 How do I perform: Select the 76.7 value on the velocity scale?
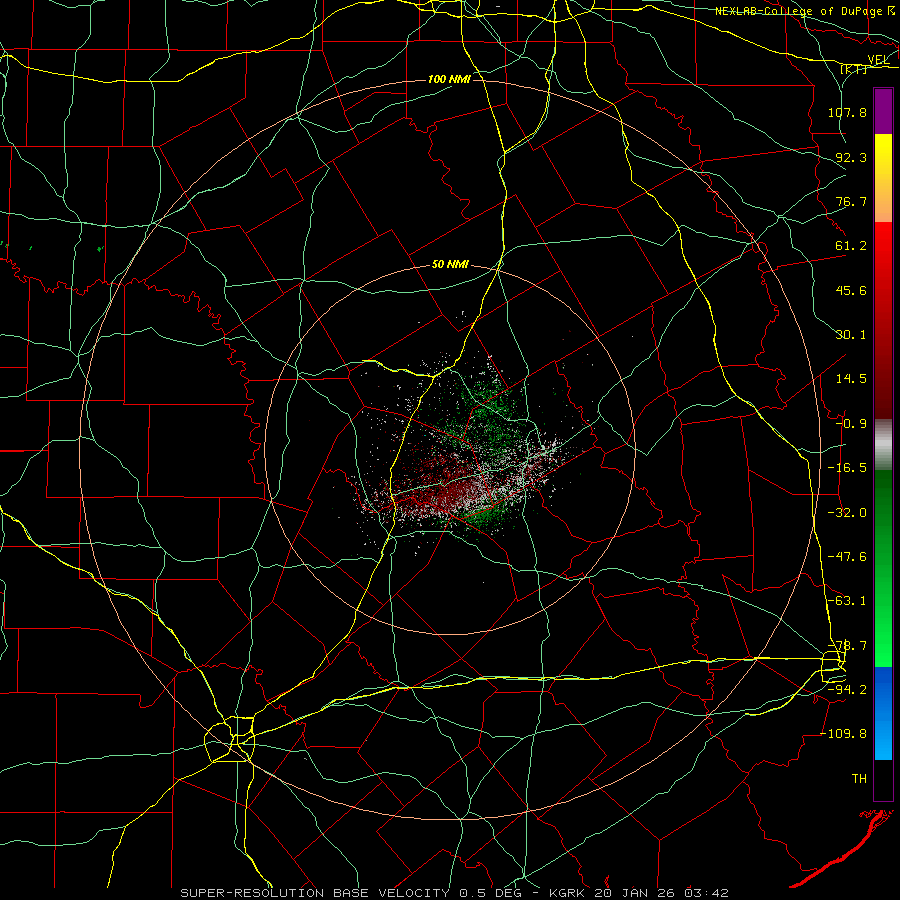(851, 201)
